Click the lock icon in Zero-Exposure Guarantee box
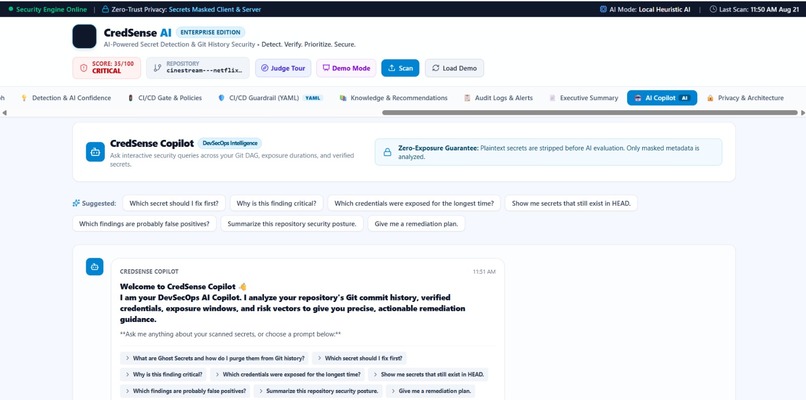This screenshot has height=400, width=806. coord(388,152)
